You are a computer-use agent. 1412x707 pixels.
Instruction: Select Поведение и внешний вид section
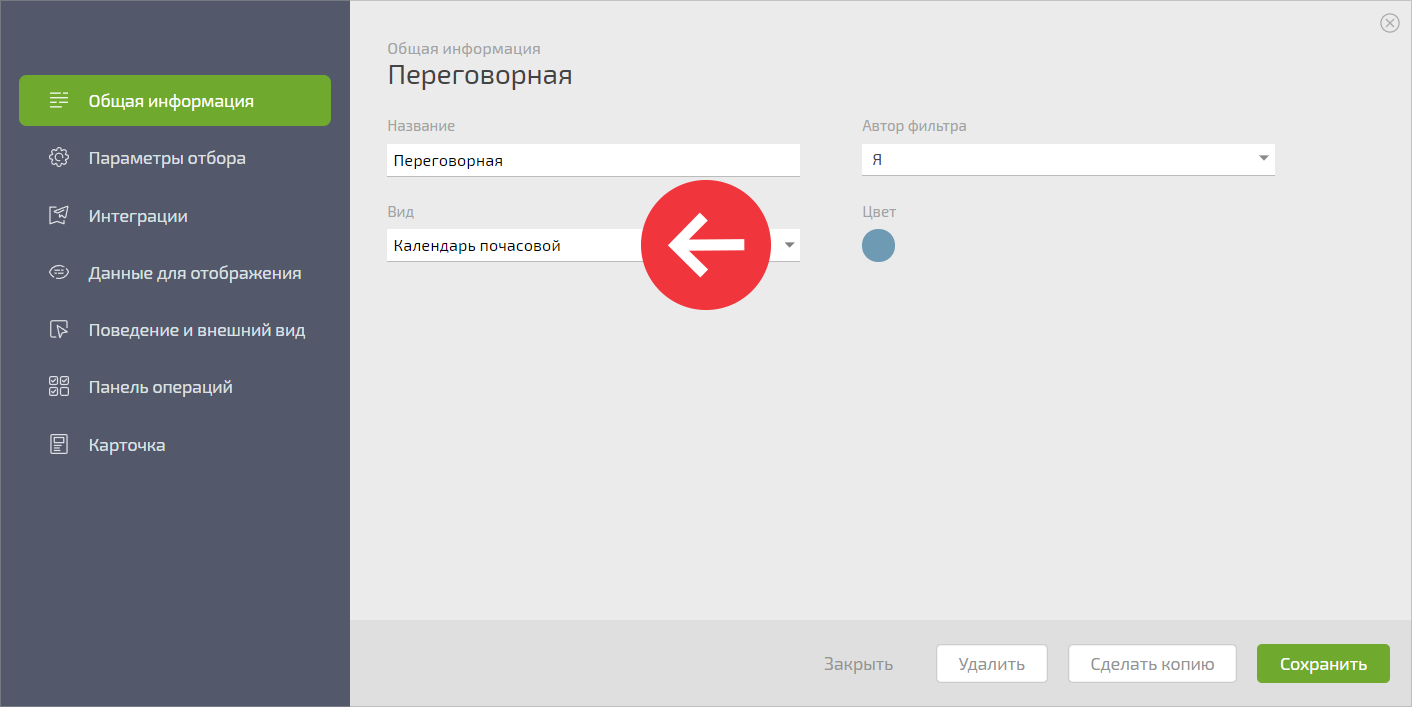(x=175, y=329)
